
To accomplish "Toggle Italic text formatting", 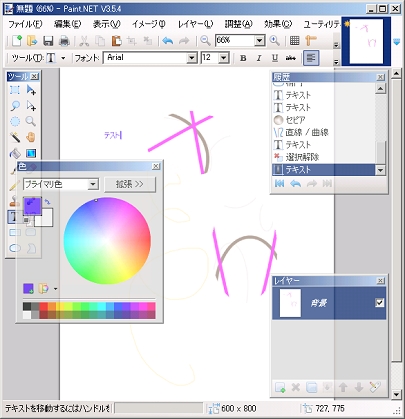I will coord(259,58).
